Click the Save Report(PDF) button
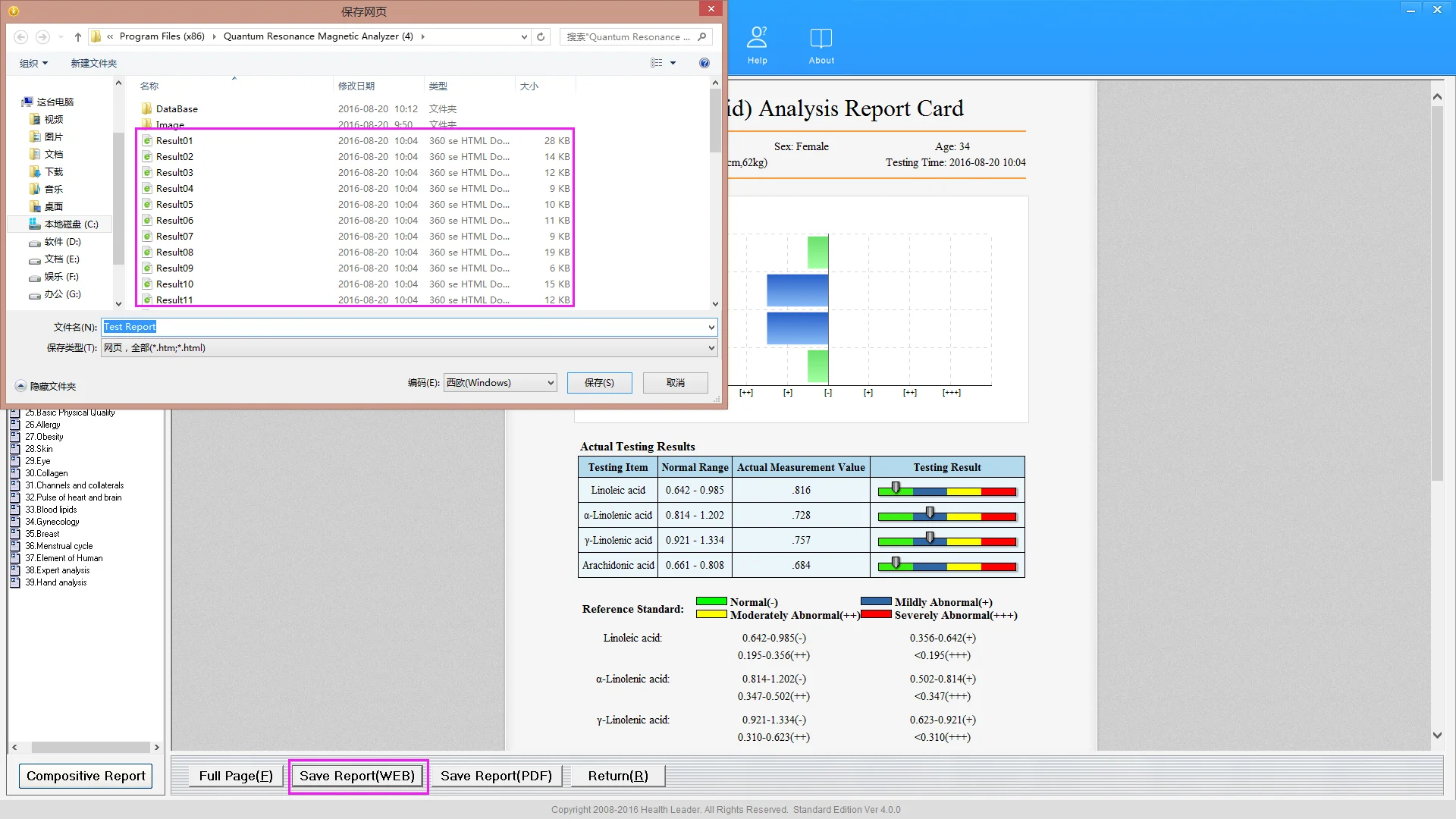Viewport: 1456px width, 819px height. click(496, 776)
